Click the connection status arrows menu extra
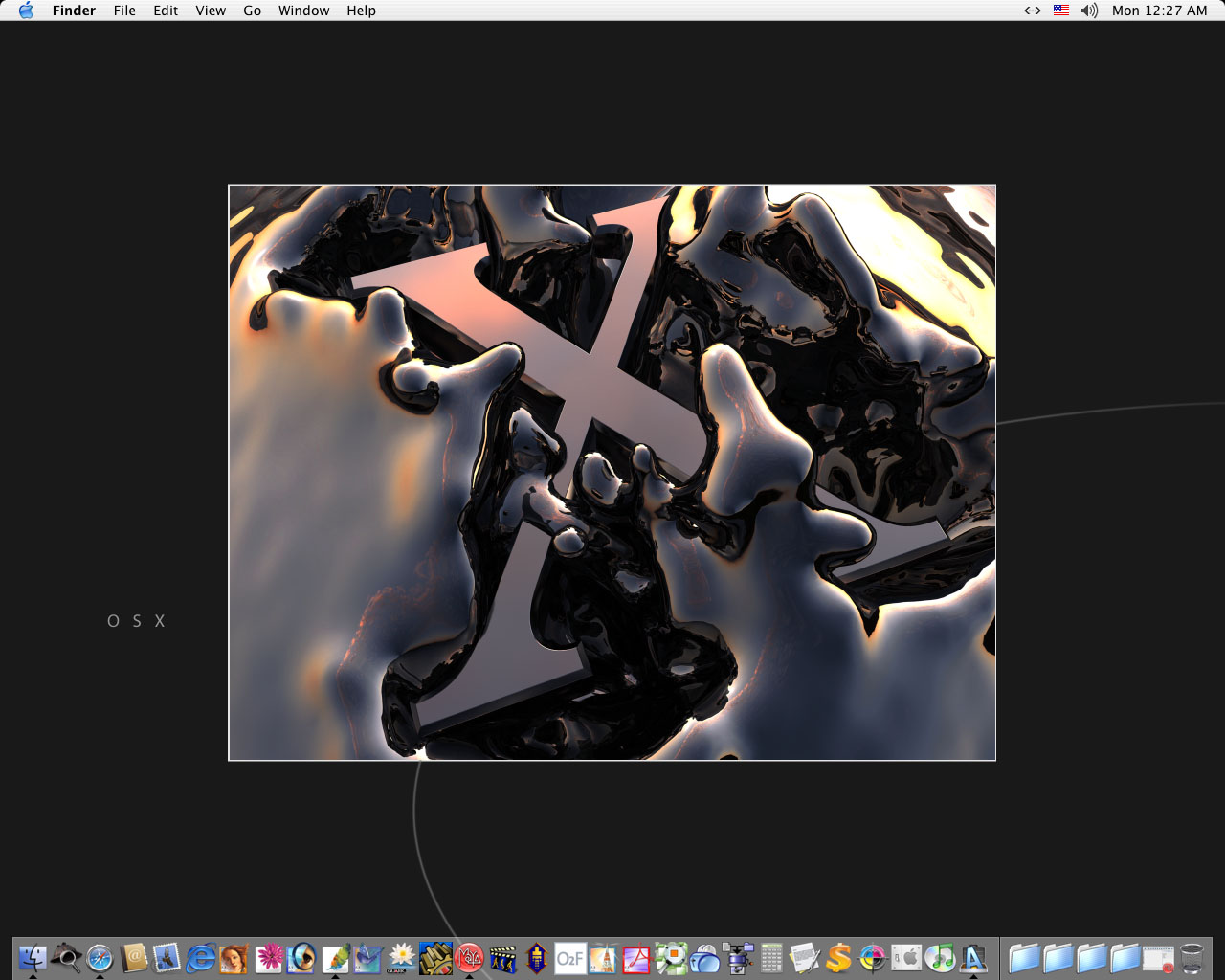This screenshot has width=1225, height=980. [1033, 11]
